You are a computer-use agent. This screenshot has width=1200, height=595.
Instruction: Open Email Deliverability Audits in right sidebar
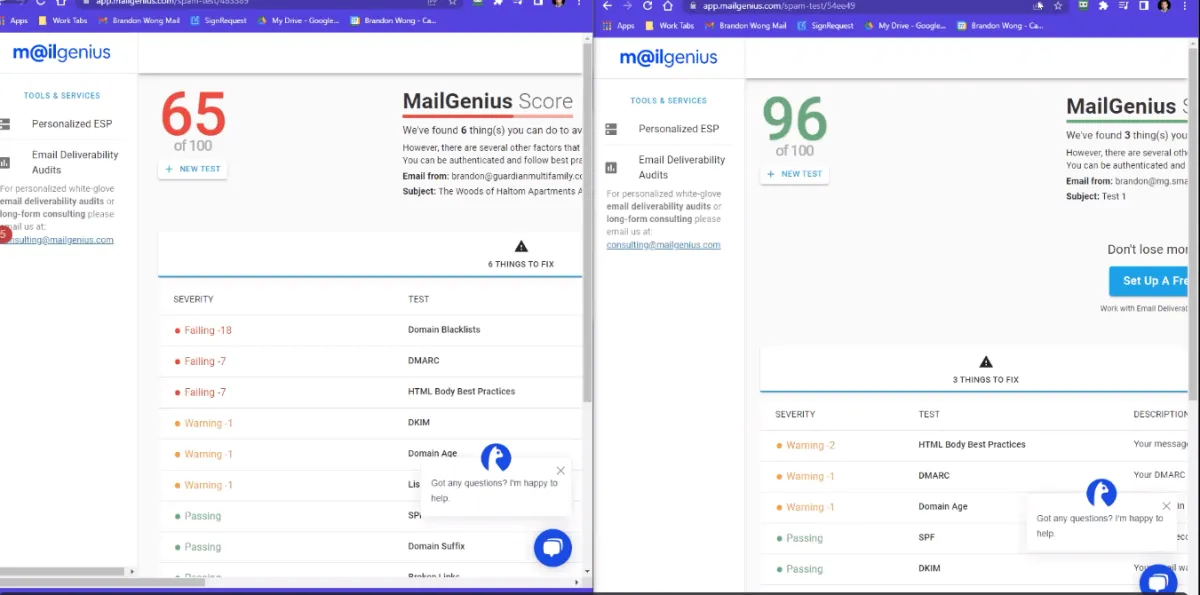(x=682, y=167)
